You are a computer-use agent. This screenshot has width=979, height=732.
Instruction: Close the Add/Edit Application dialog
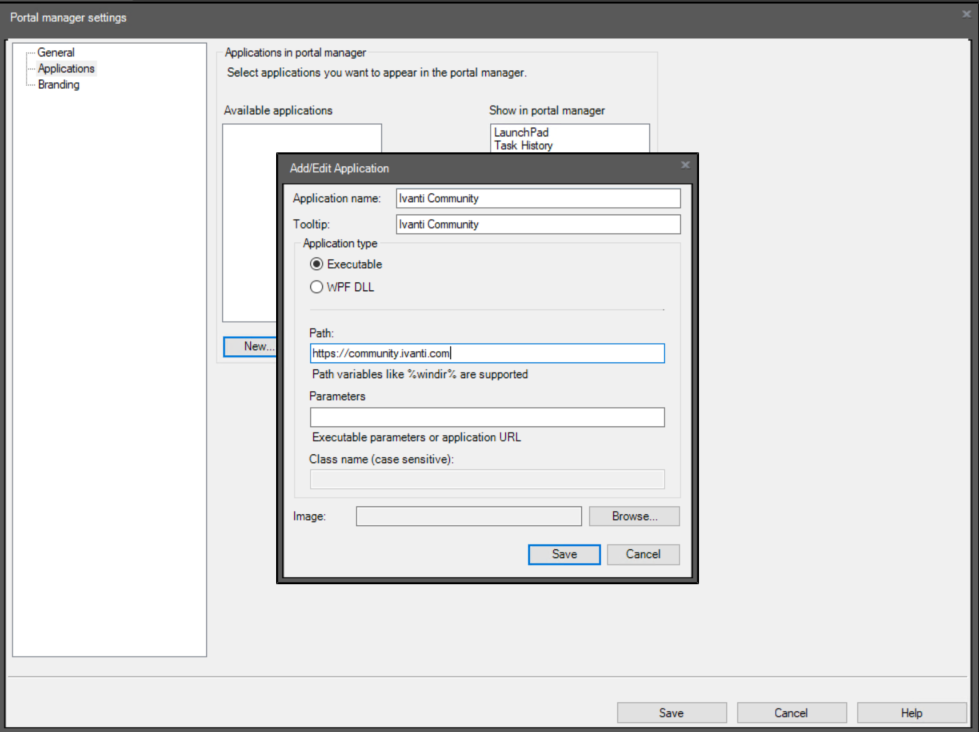(x=685, y=165)
